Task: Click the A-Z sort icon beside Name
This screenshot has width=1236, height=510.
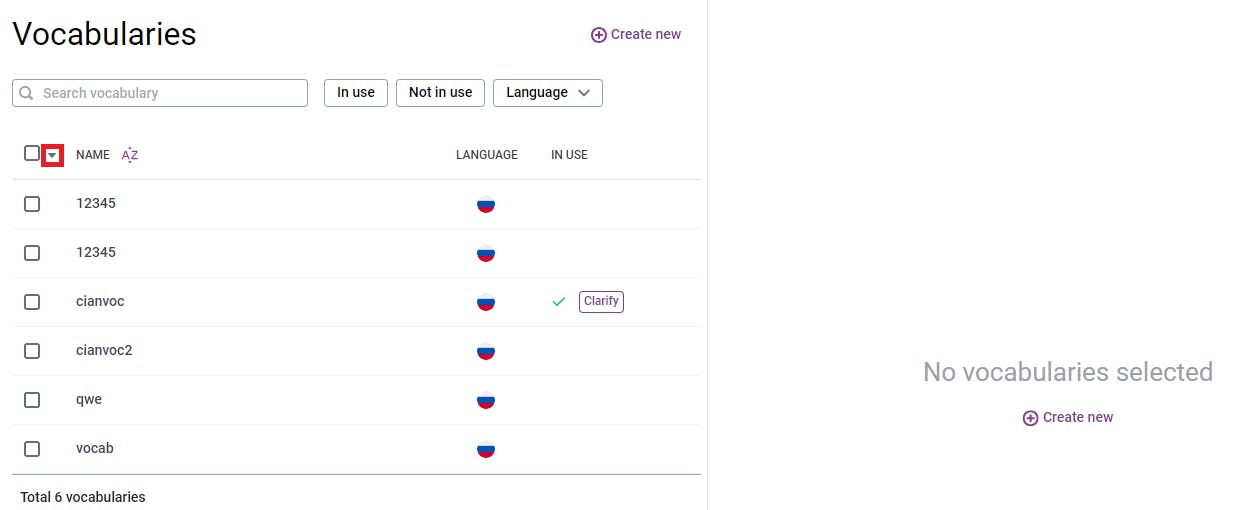Action: 130,155
